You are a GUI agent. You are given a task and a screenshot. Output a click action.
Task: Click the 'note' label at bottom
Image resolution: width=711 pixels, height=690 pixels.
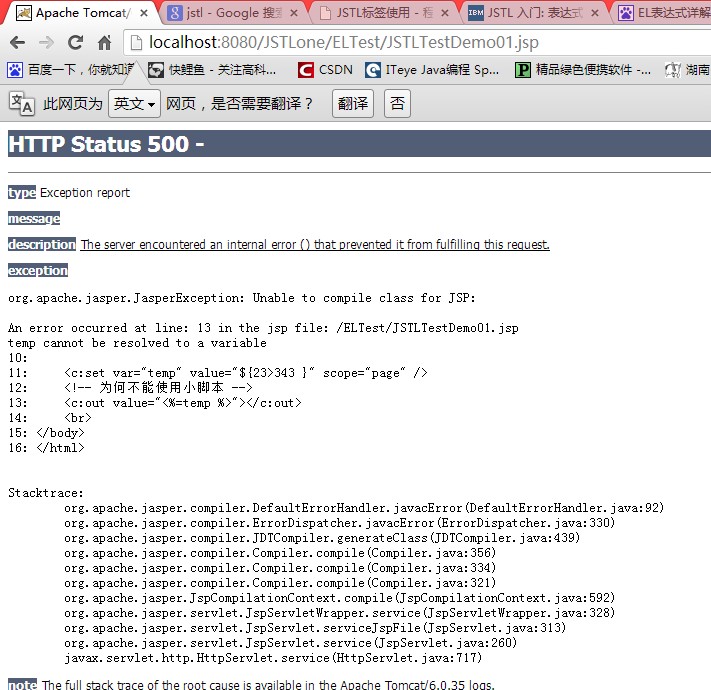tap(23, 684)
